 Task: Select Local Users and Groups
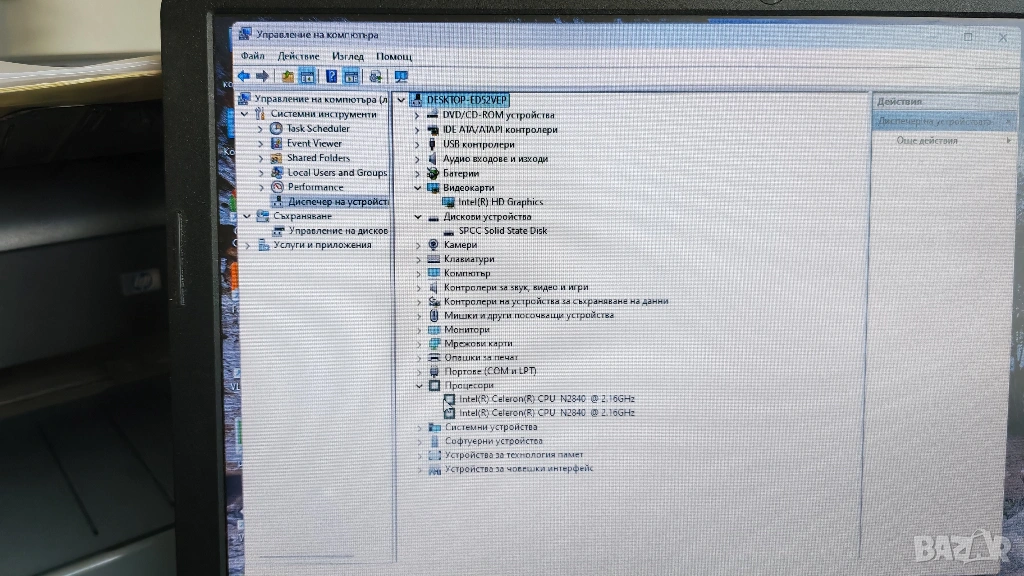point(337,172)
